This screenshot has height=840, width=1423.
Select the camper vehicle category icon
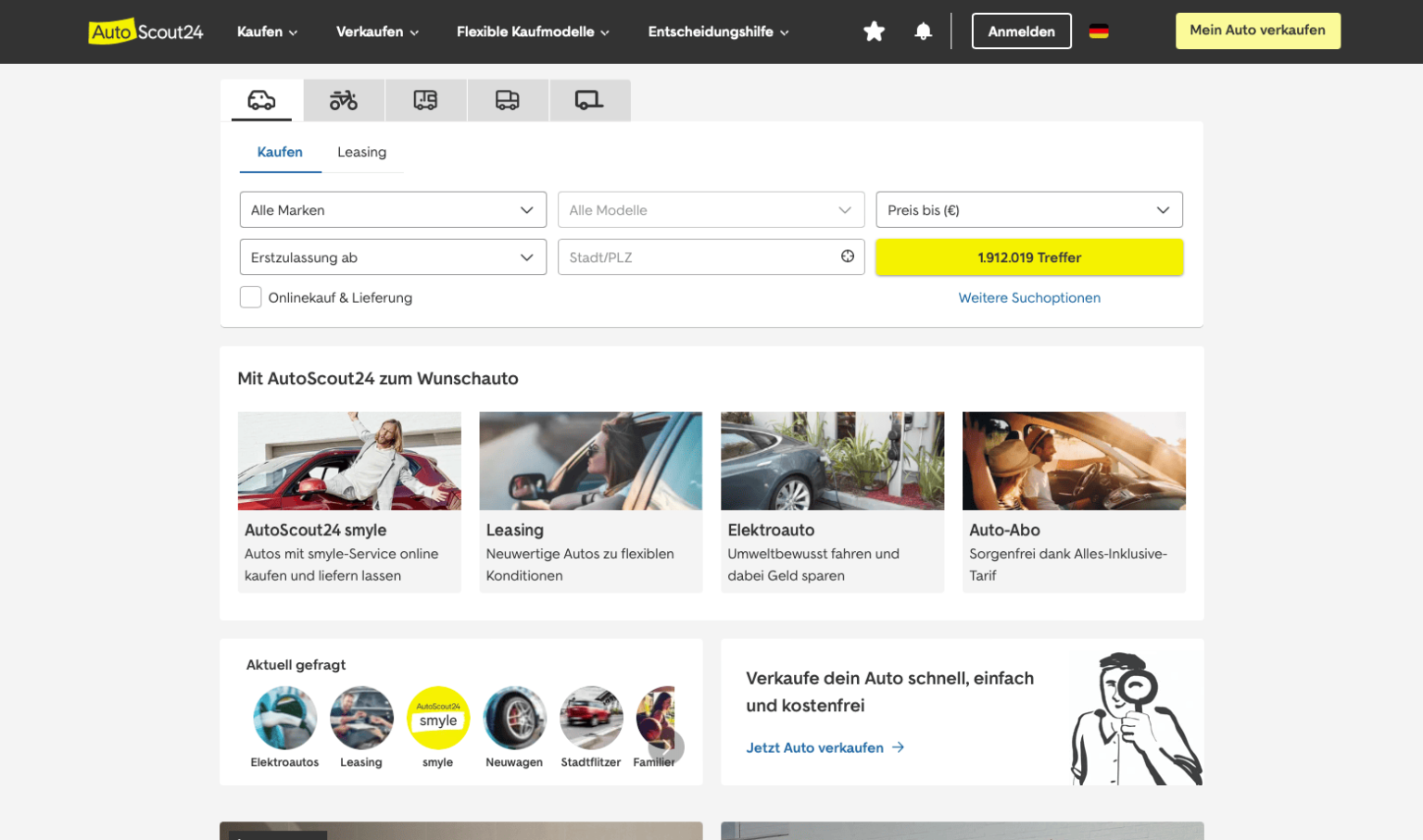pos(425,100)
